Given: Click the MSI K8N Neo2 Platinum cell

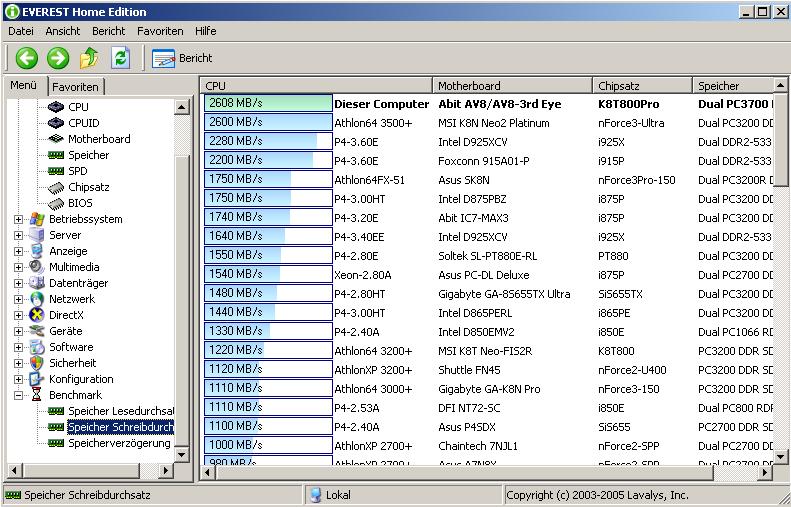Looking at the screenshot, I should (493, 123).
